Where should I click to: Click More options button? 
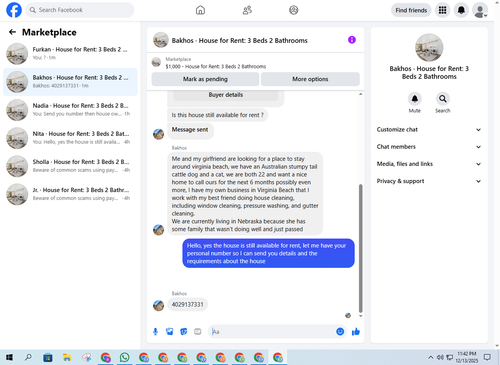(310, 79)
